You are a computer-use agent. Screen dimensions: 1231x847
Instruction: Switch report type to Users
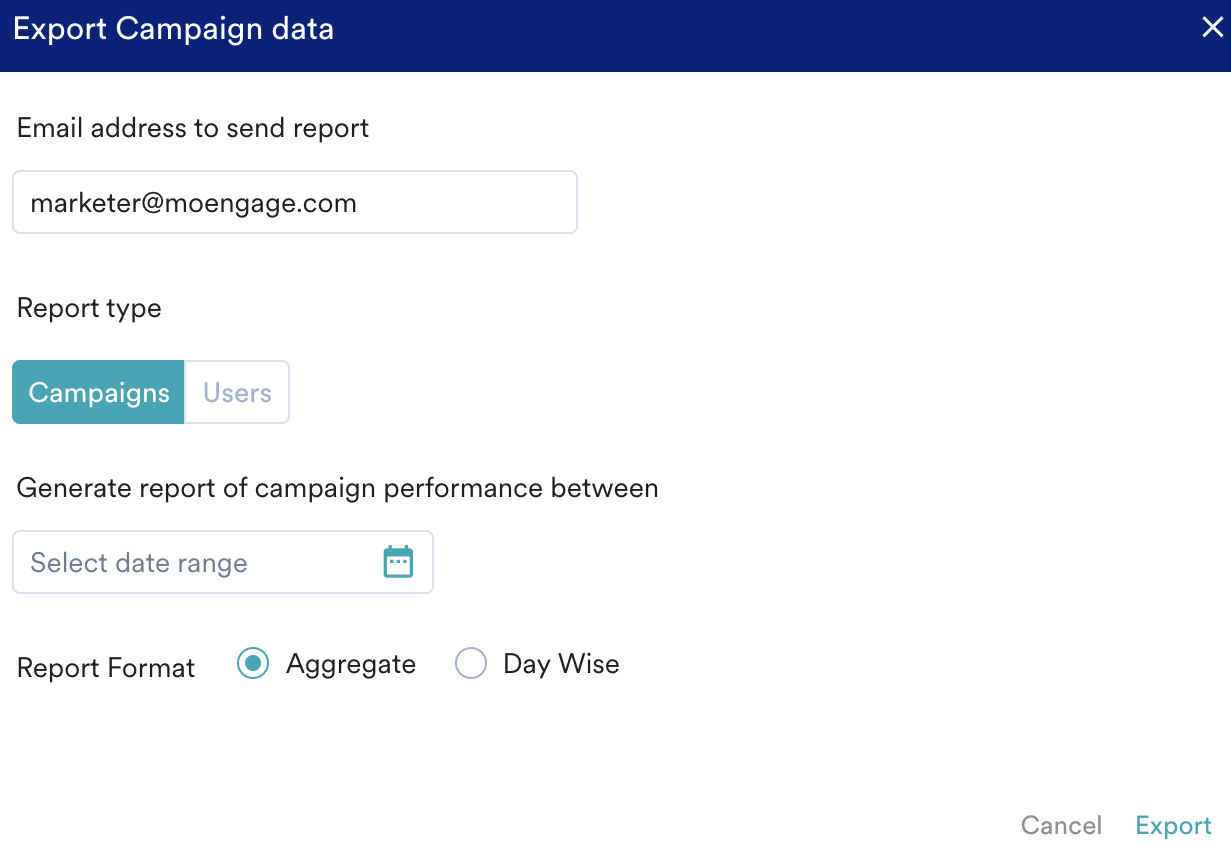point(237,393)
